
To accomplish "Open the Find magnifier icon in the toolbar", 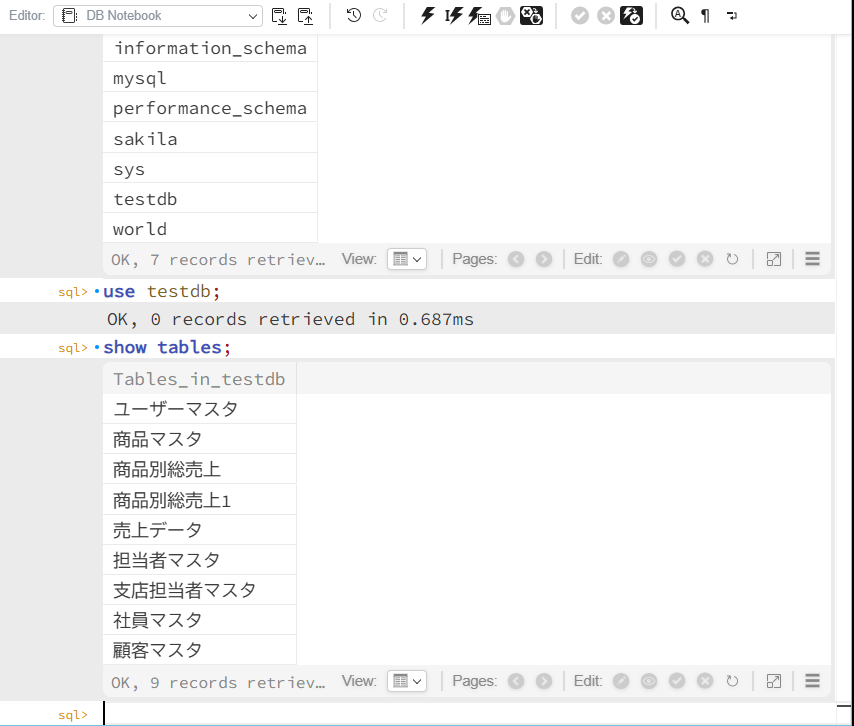I will point(680,15).
